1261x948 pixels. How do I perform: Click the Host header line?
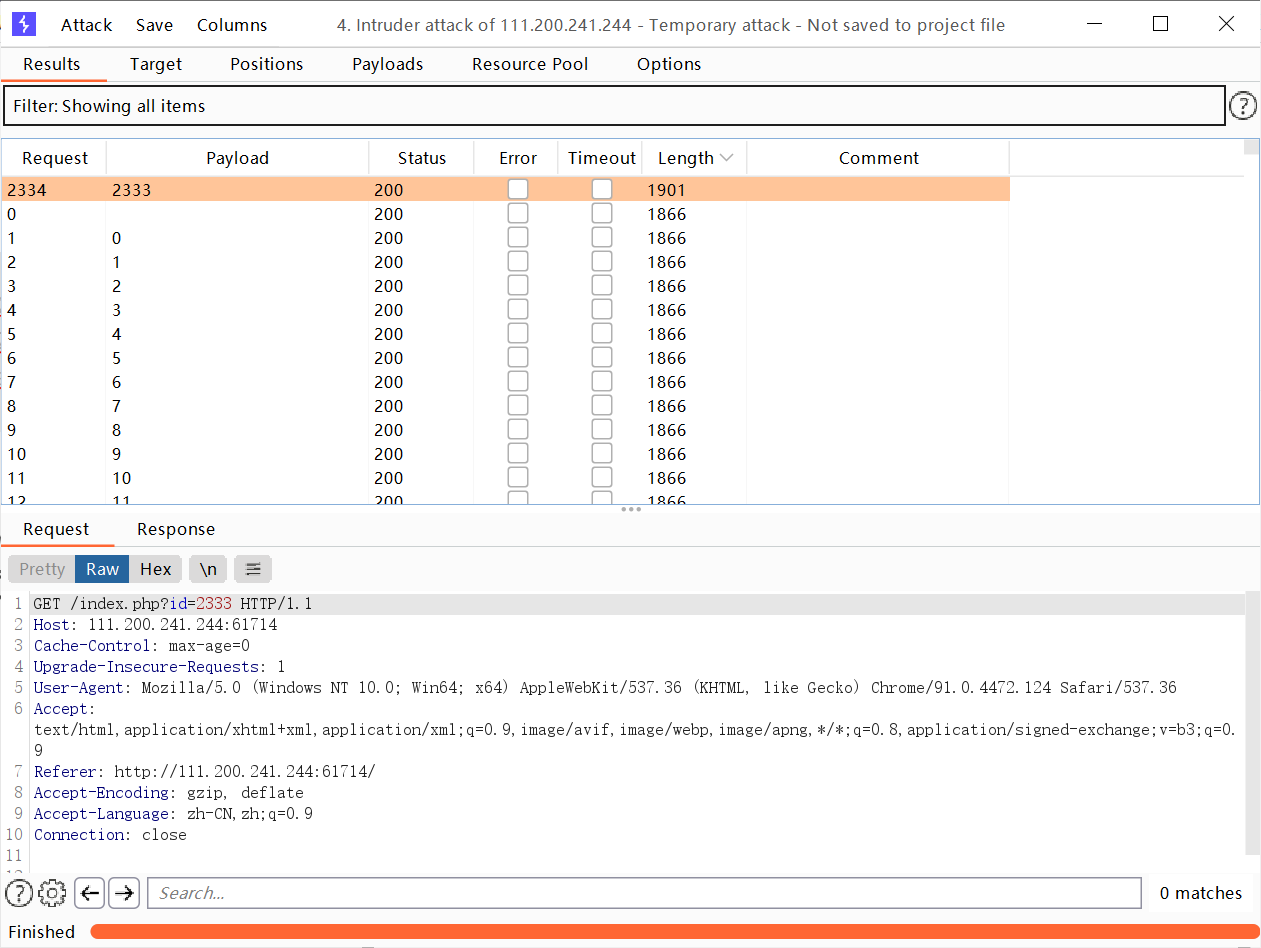click(155, 625)
